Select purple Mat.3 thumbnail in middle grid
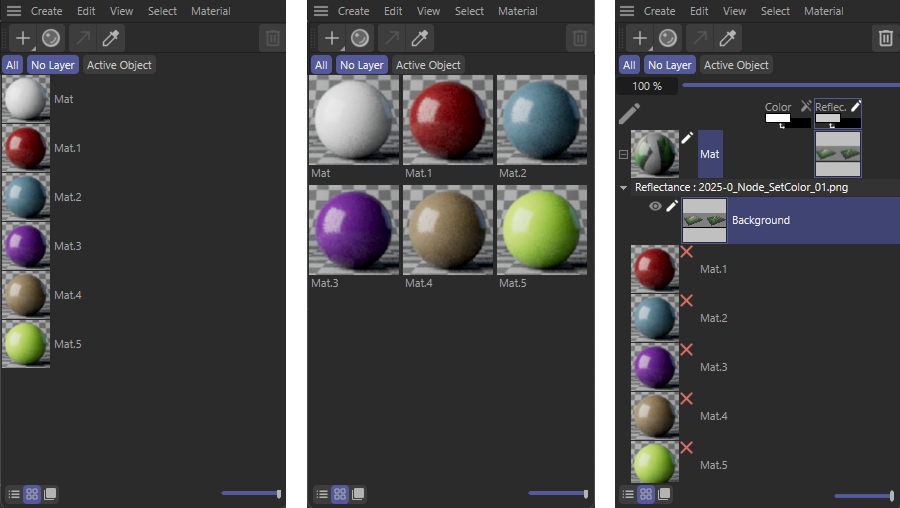The image size is (900, 508). pos(354,230)
